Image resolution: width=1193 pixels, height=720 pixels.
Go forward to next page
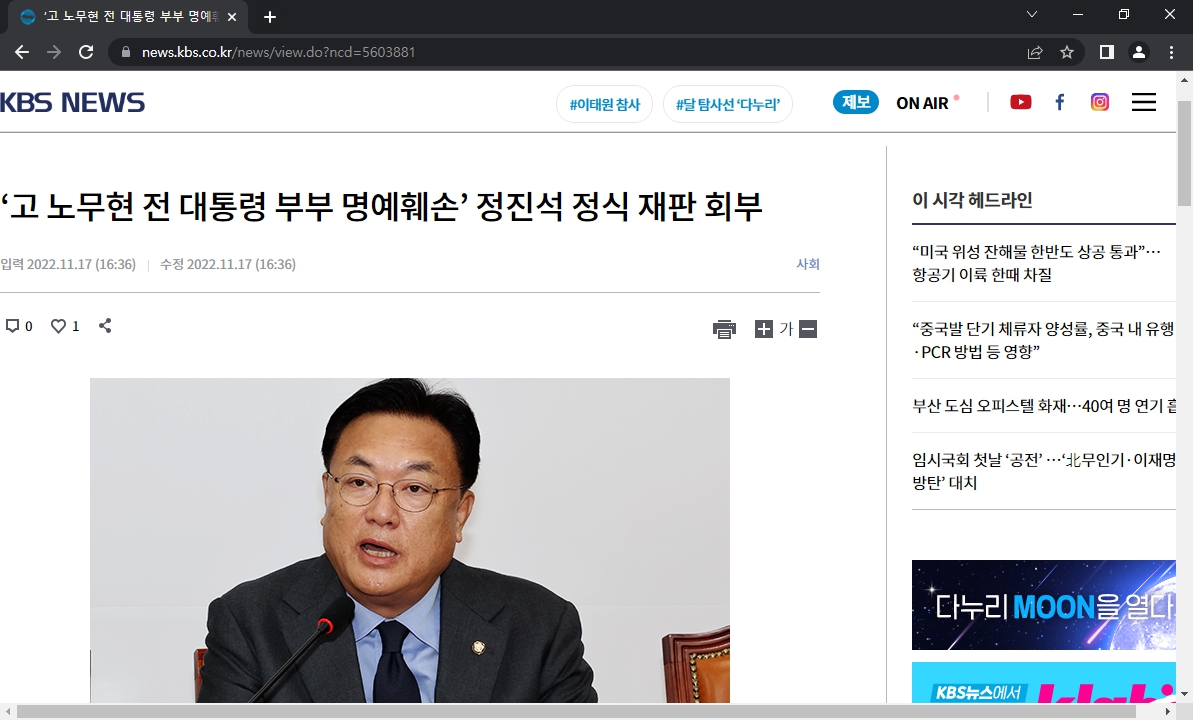[x=53, y=52]
